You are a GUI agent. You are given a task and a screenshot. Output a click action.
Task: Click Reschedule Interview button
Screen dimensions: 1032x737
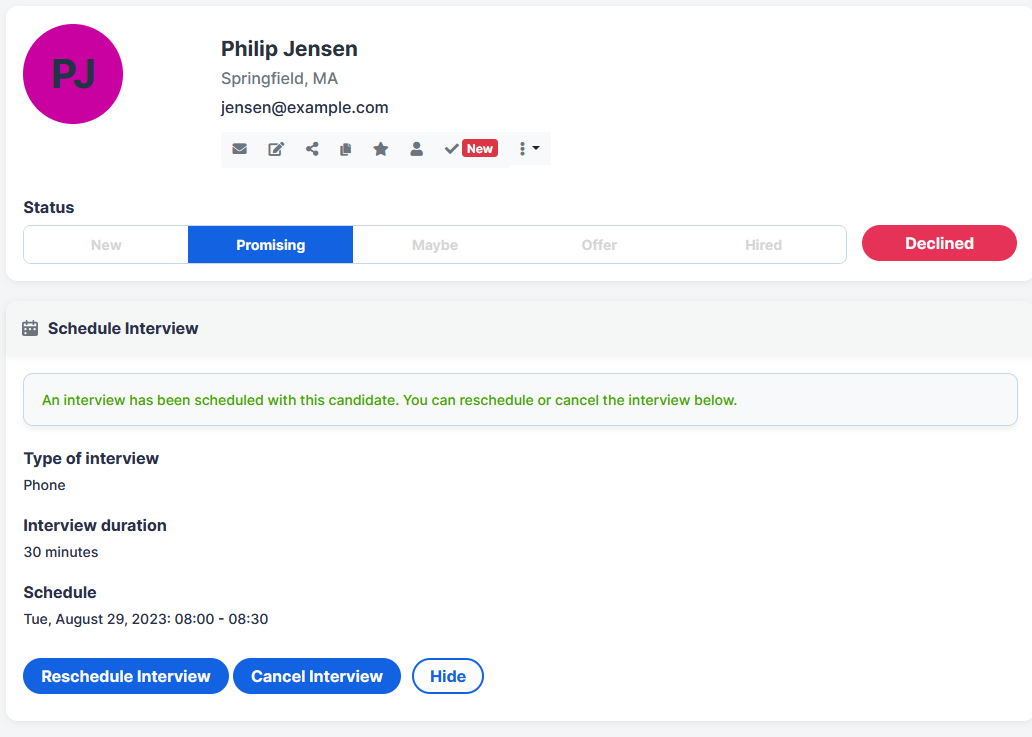click(126, 676)
